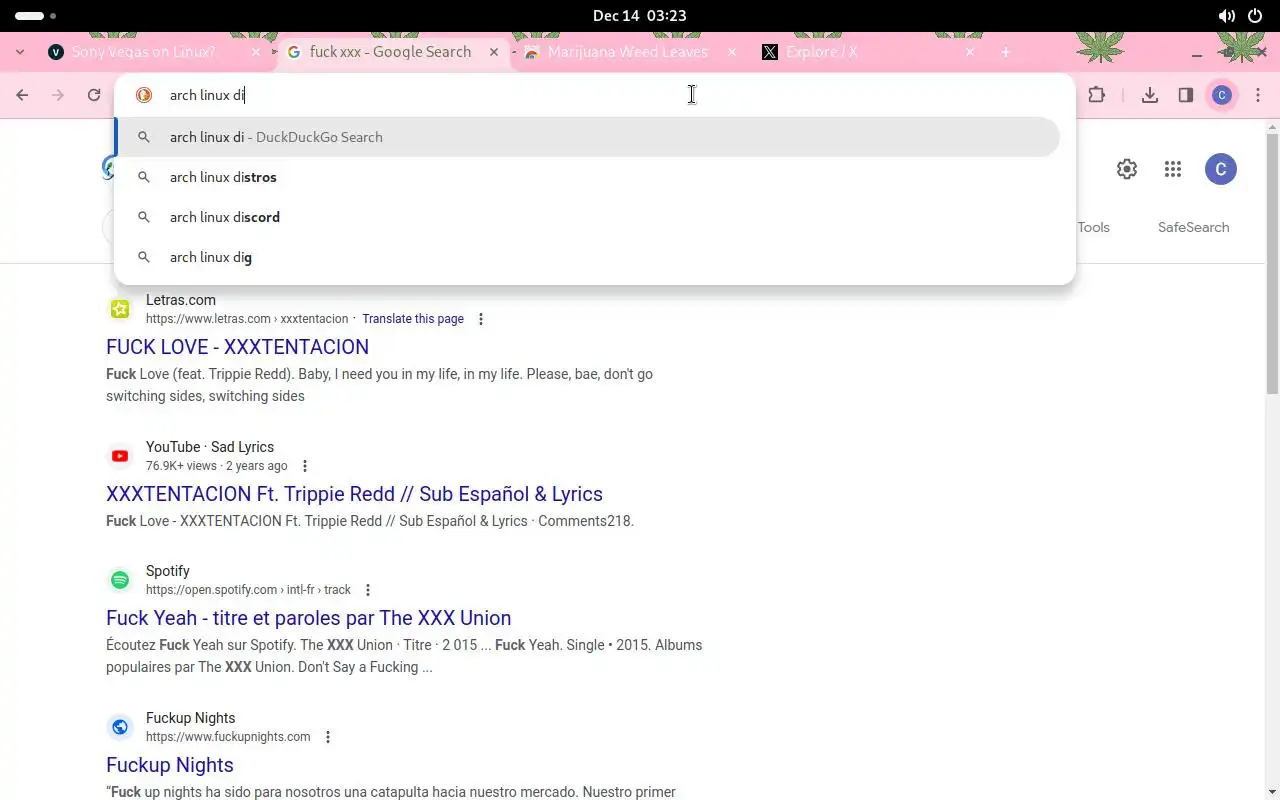Open Fuck Yeah titre et paroles result

[309, 618]
